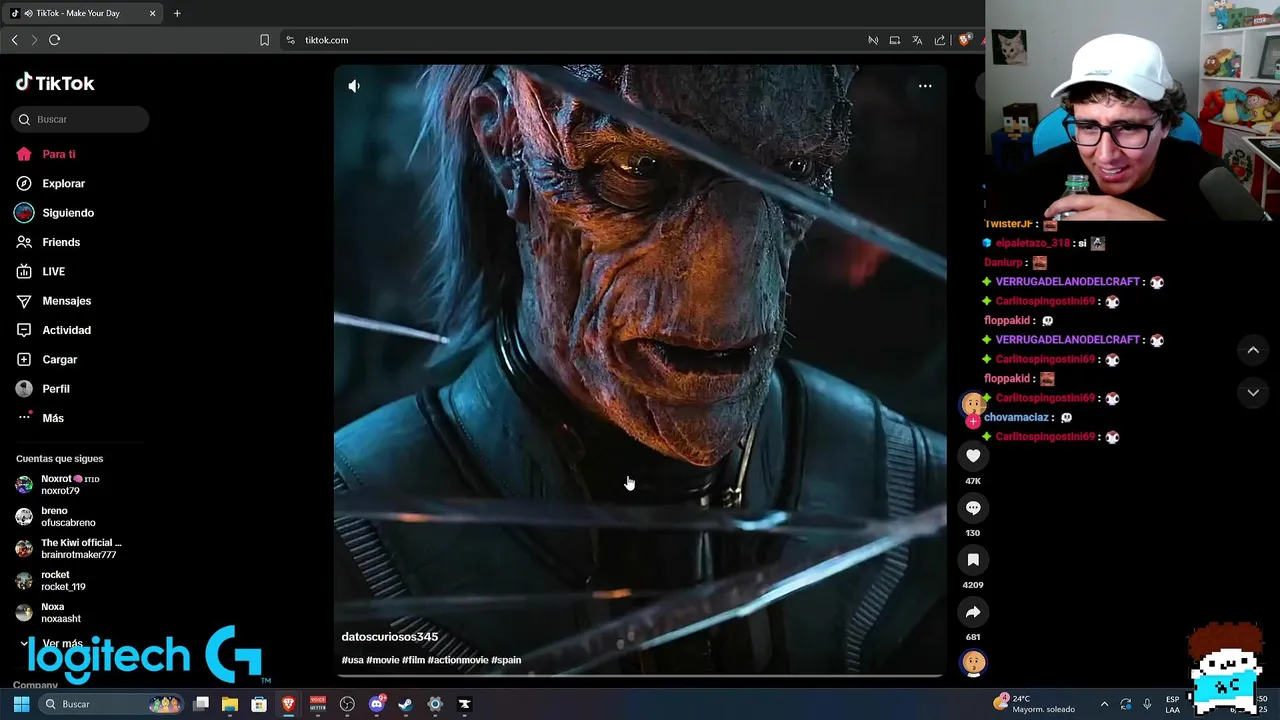Open Microsoft Store from the taskbar
Image resolution: width=1280 pixels, height=720 pixels.
(x=259, y=704)
